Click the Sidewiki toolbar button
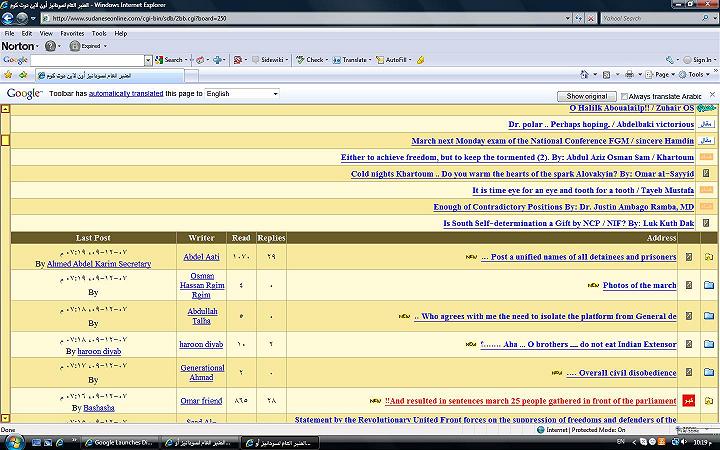The height and width of the screenshot is (450, 720). [268, 60]
